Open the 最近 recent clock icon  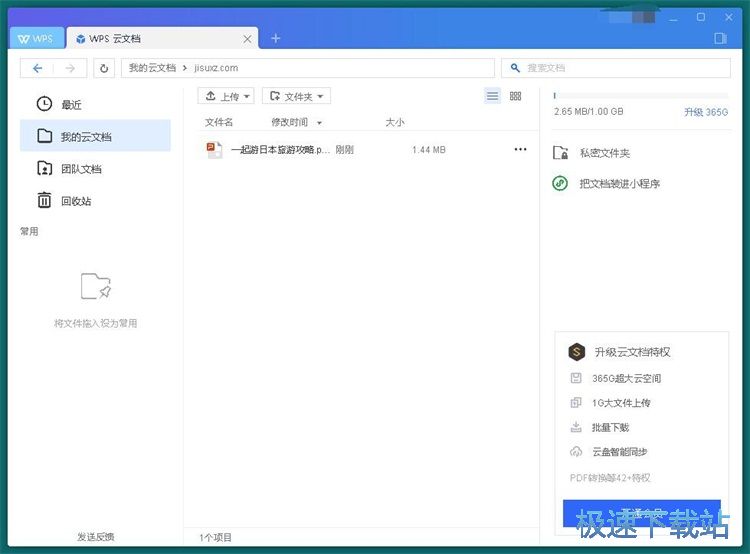click(44, 104)
